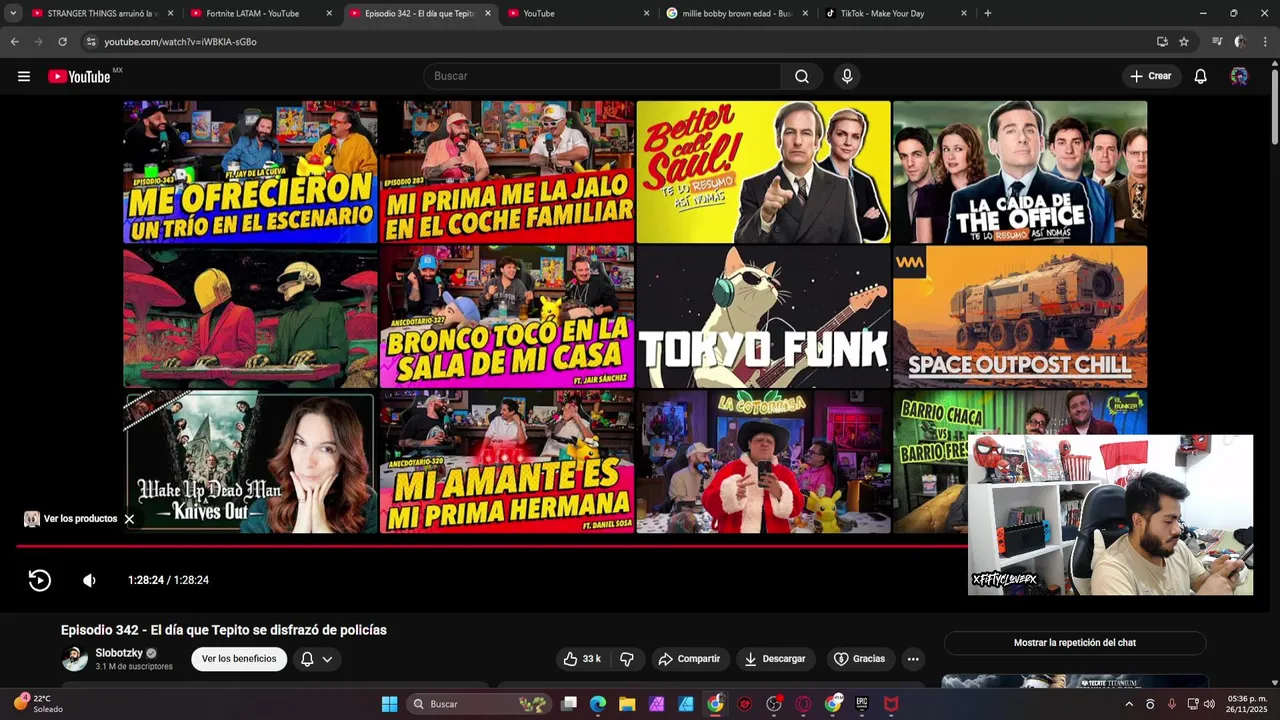
Task: Open the YouTube hamburger guide menu
Action: pyautogui.click(x=24, y=76)
